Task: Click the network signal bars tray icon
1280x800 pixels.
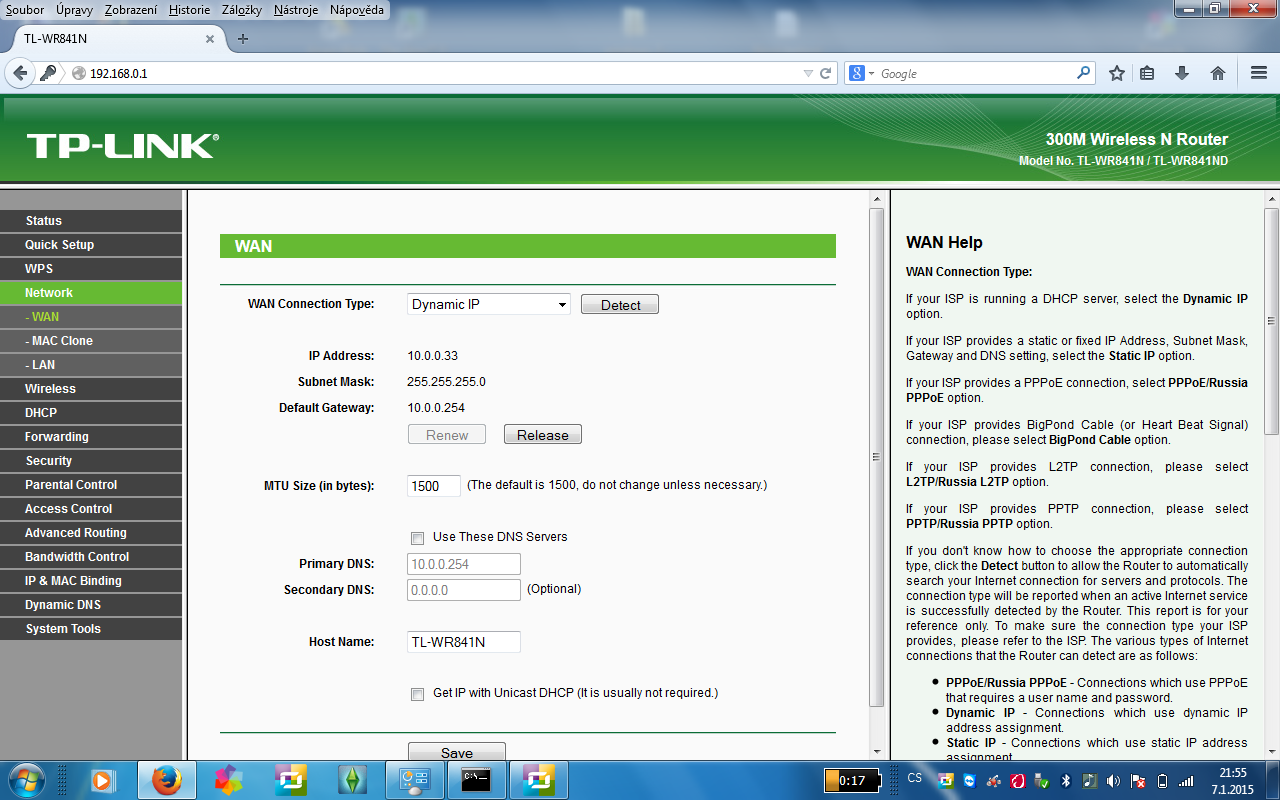Action: (x=1186, y=781)
